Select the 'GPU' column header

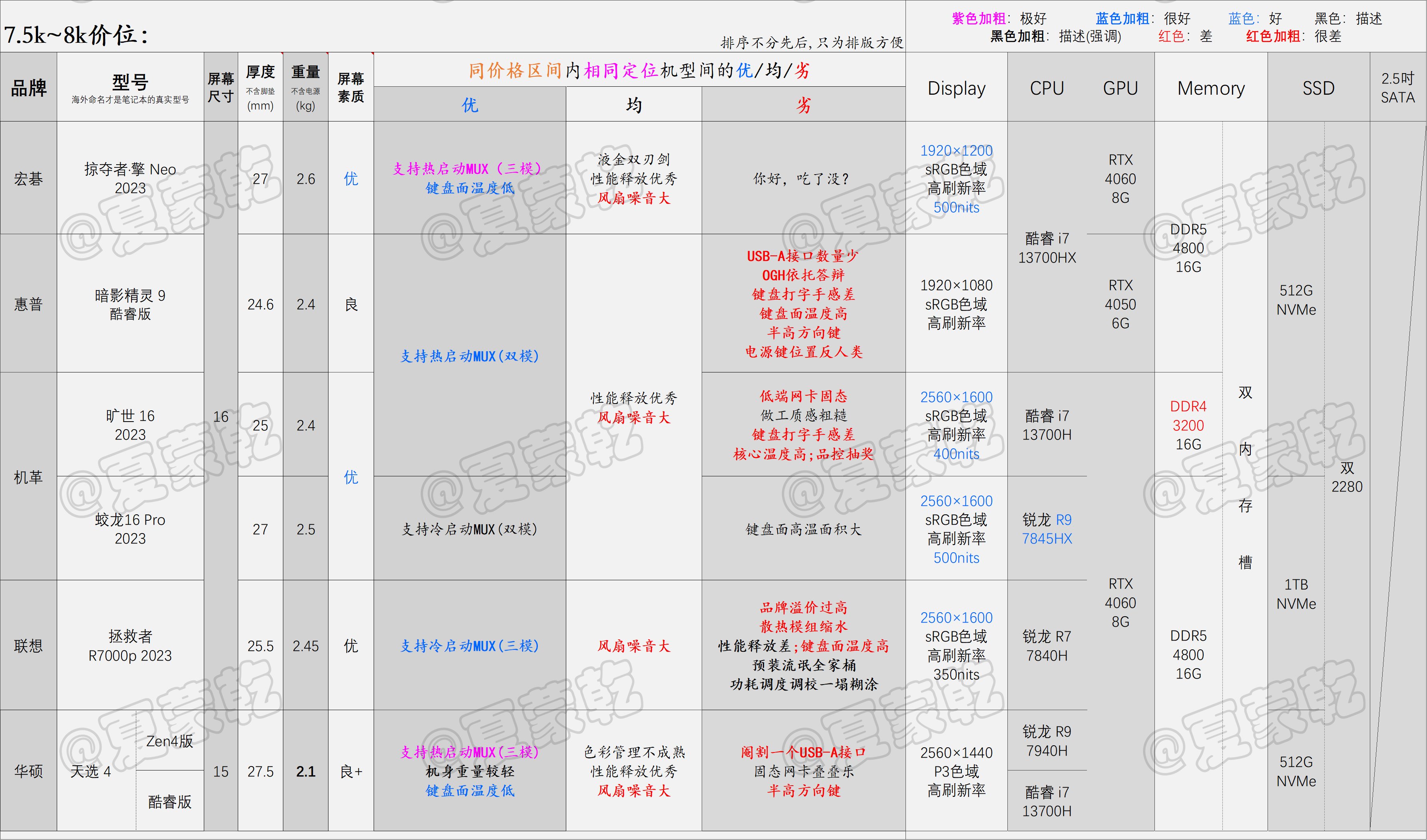1120,88
